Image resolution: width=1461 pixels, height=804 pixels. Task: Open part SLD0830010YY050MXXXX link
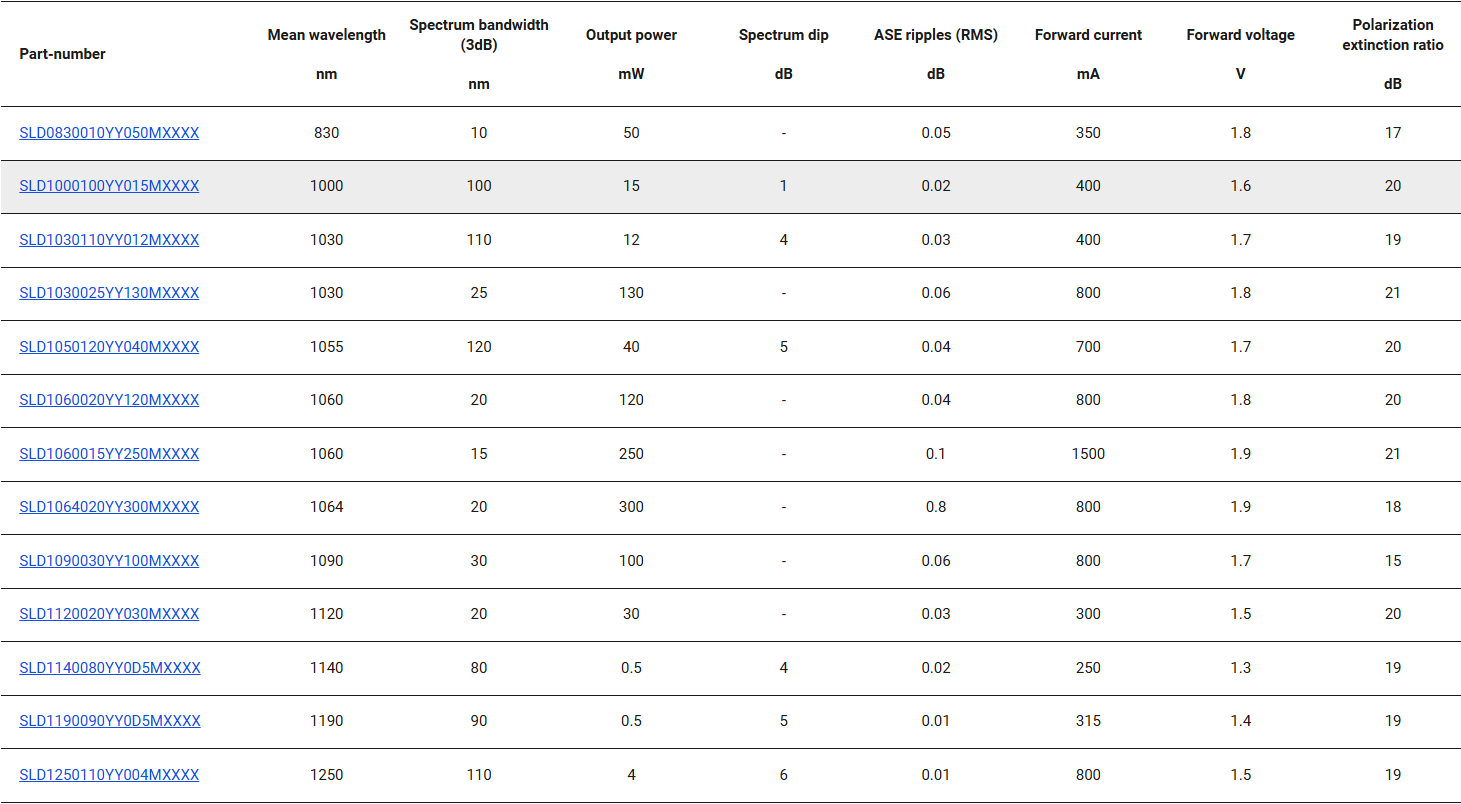click(x=109, y=133)
